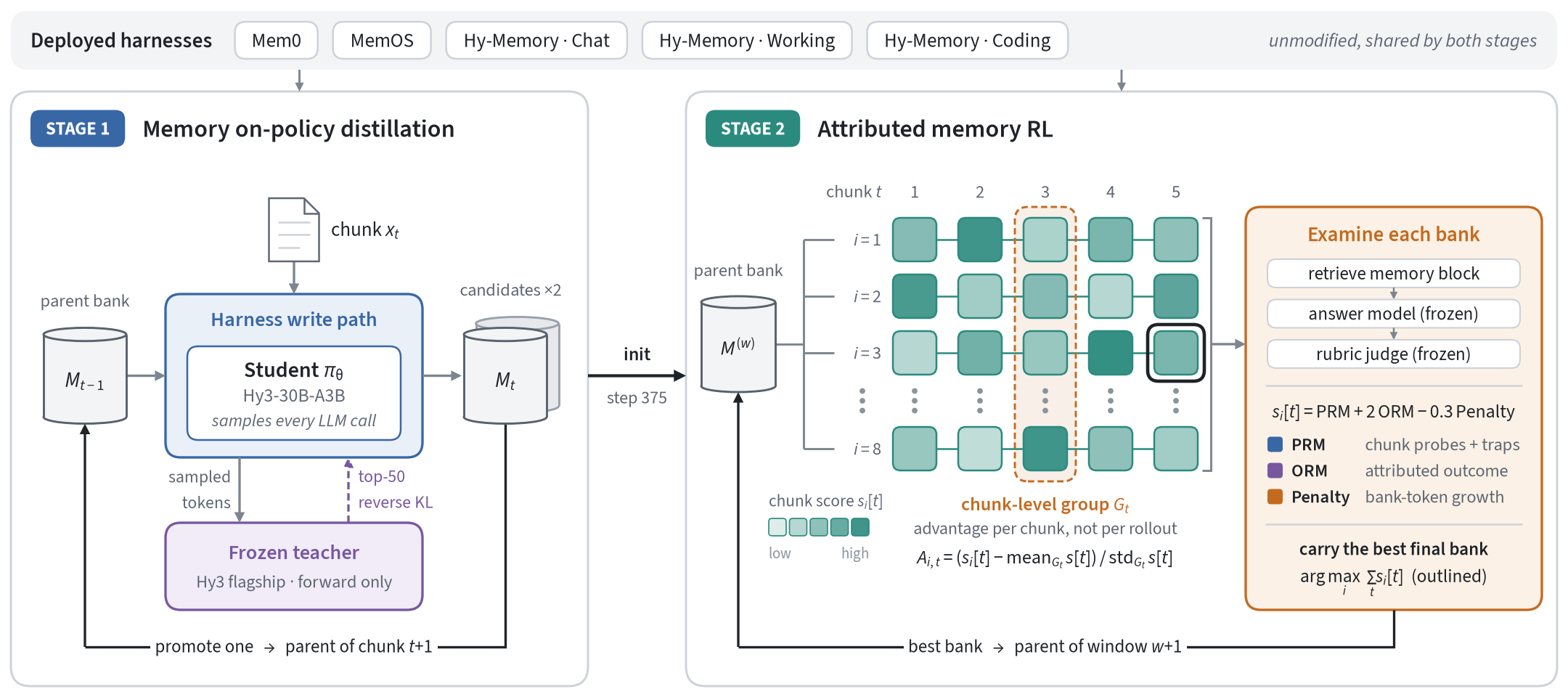Click the 'init' arrow label
Screen dimensions: 1568x697
[637, 354]
